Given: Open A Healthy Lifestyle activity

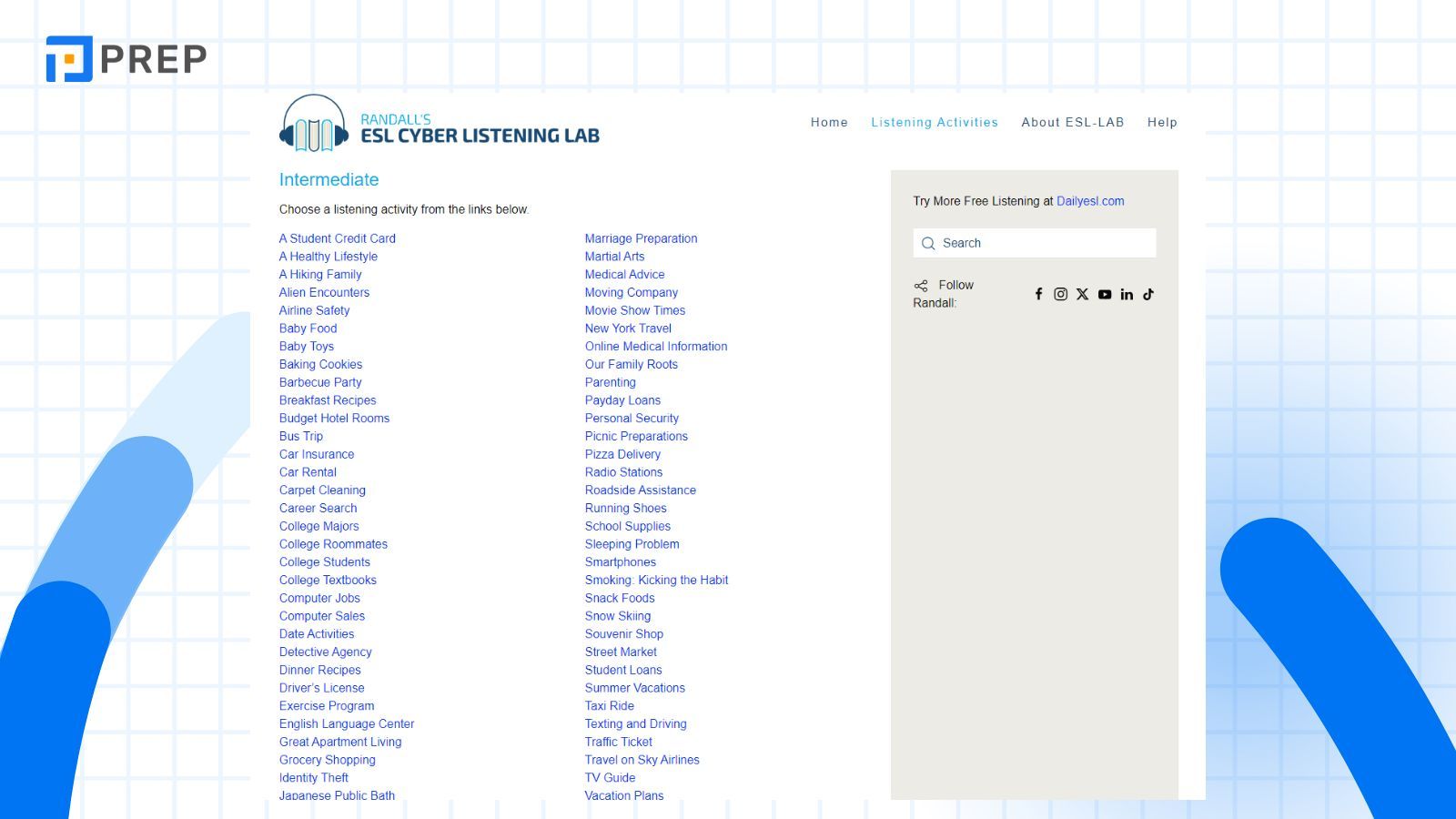Looking at the screenshot, I should click(x=329, y=257).
